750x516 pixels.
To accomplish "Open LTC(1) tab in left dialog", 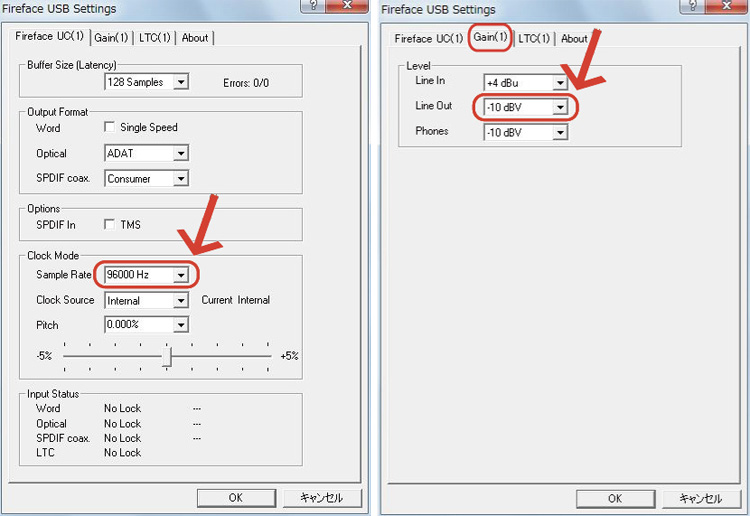I will 156,38.
